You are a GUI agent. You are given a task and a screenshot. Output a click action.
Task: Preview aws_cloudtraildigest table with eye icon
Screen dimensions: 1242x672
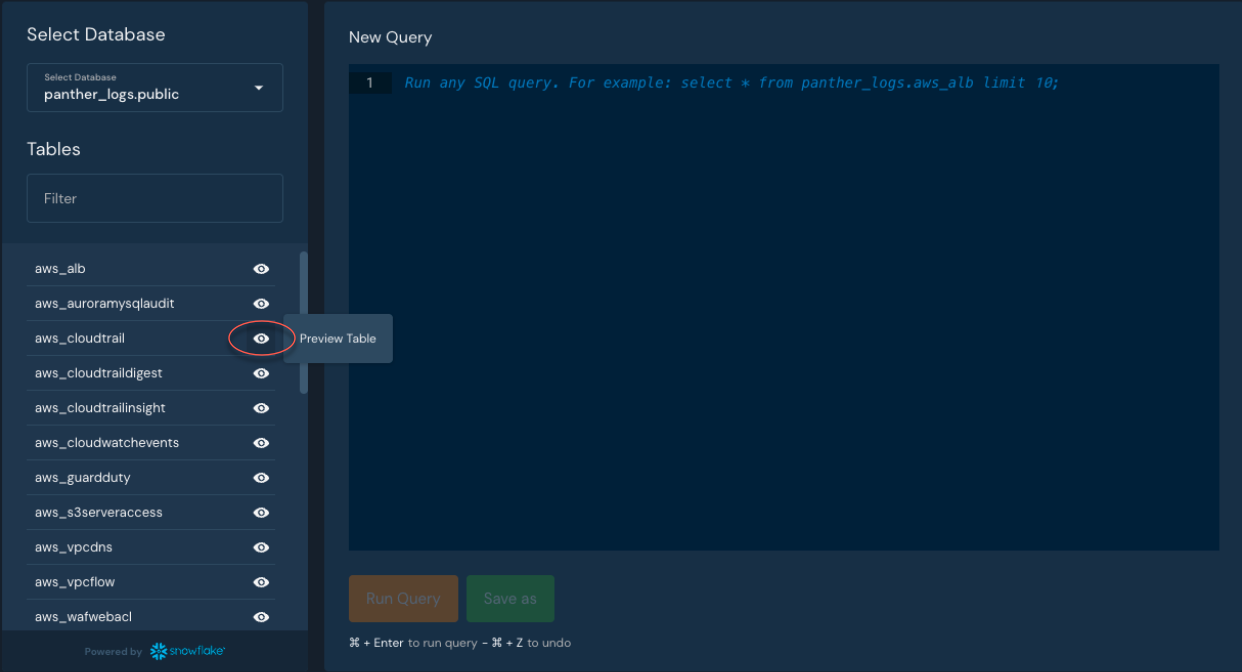pyautogui.click(x=261, y=373)
